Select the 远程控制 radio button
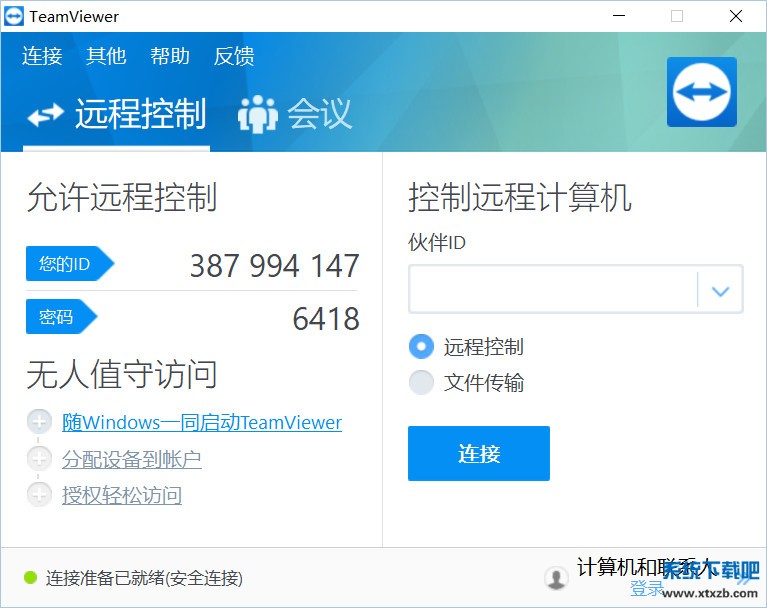The image size is (767, 608). pyautogui.click(x=421, y=347)
